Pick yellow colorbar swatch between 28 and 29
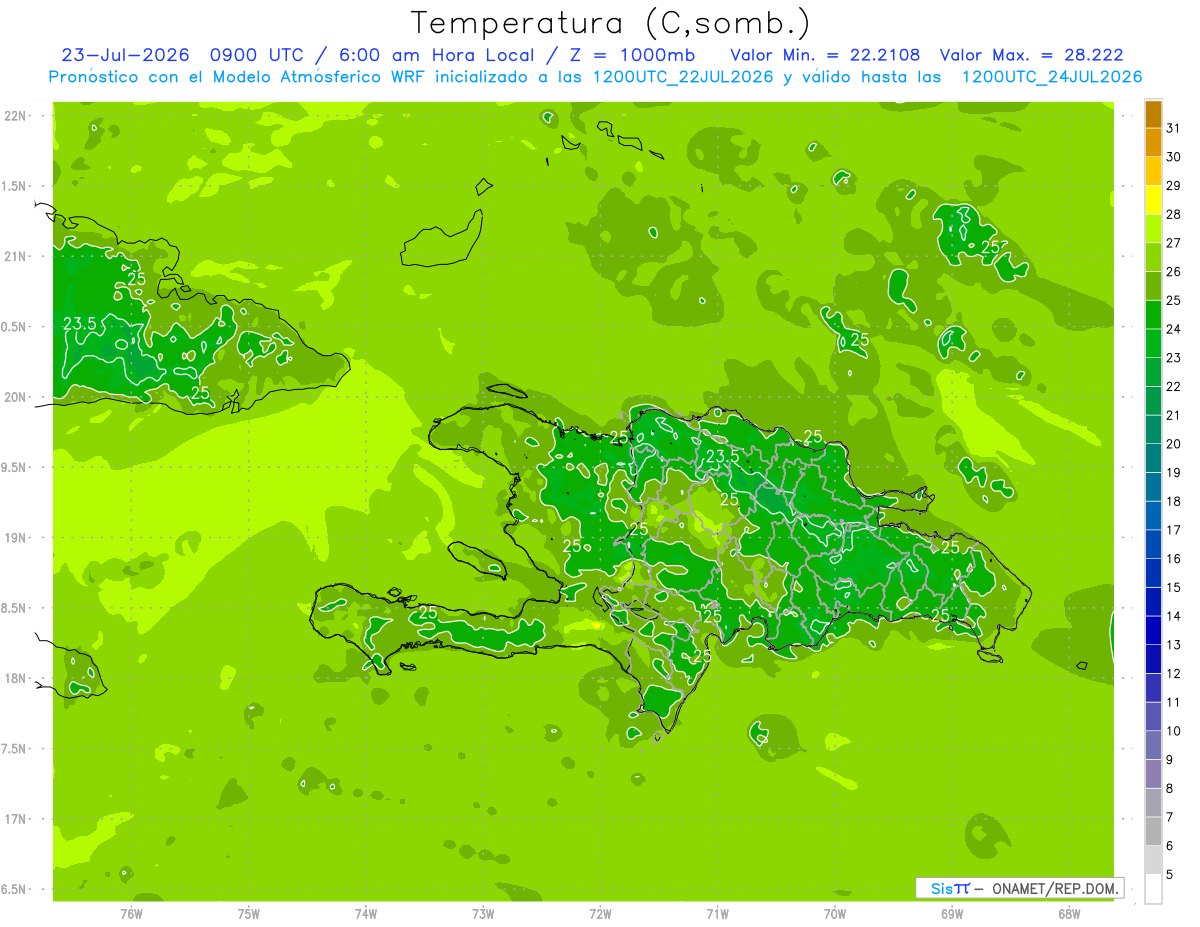 pos(1153,200)
